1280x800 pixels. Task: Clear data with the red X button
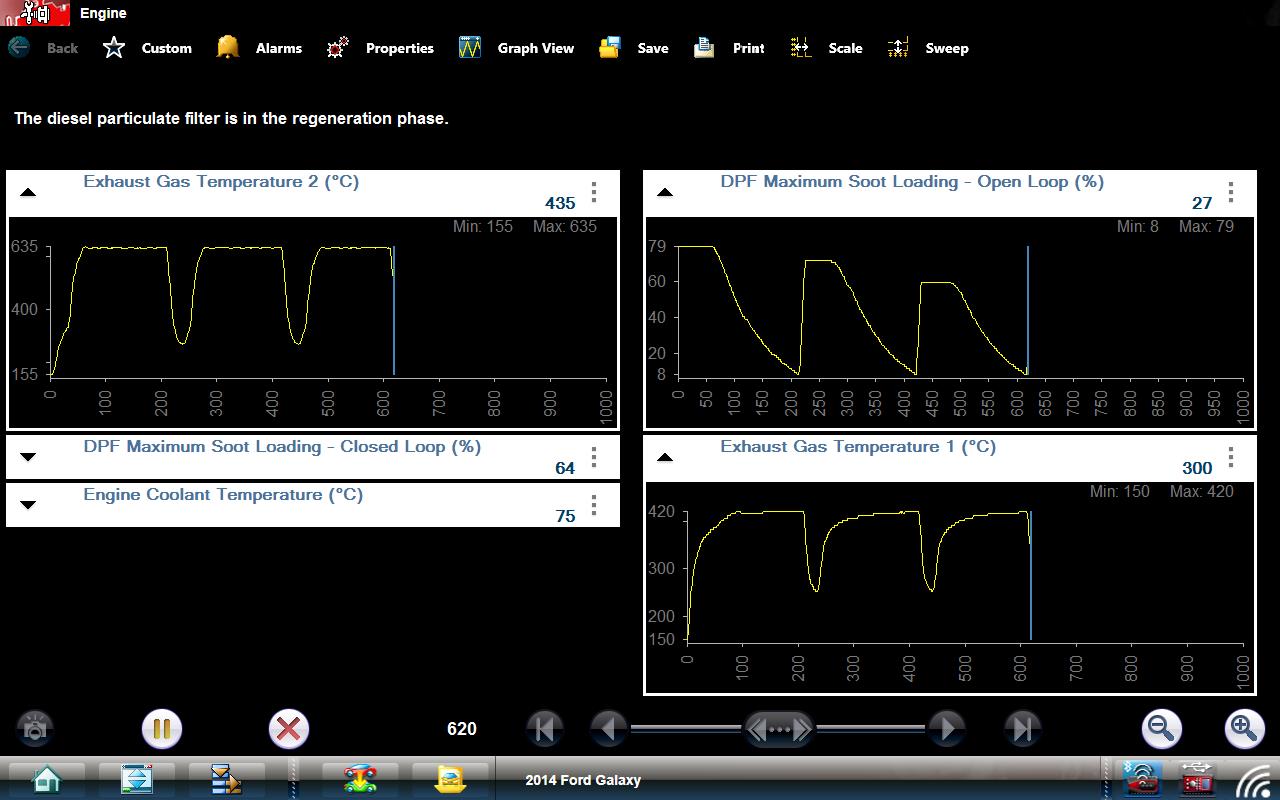[288, 729]
